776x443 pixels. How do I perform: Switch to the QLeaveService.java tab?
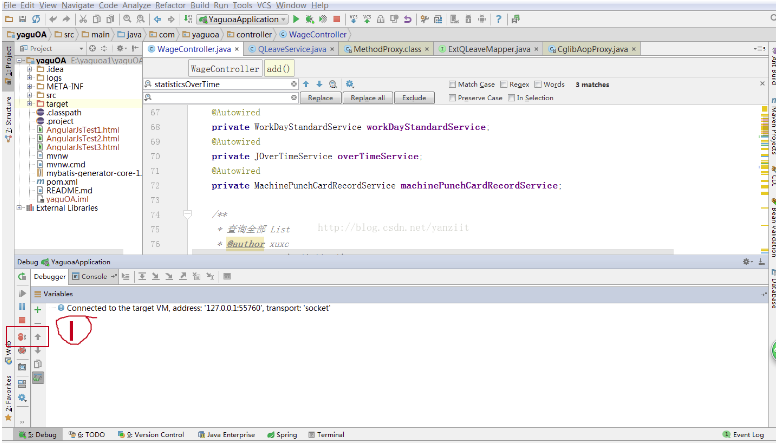click(x=292, y=49)
